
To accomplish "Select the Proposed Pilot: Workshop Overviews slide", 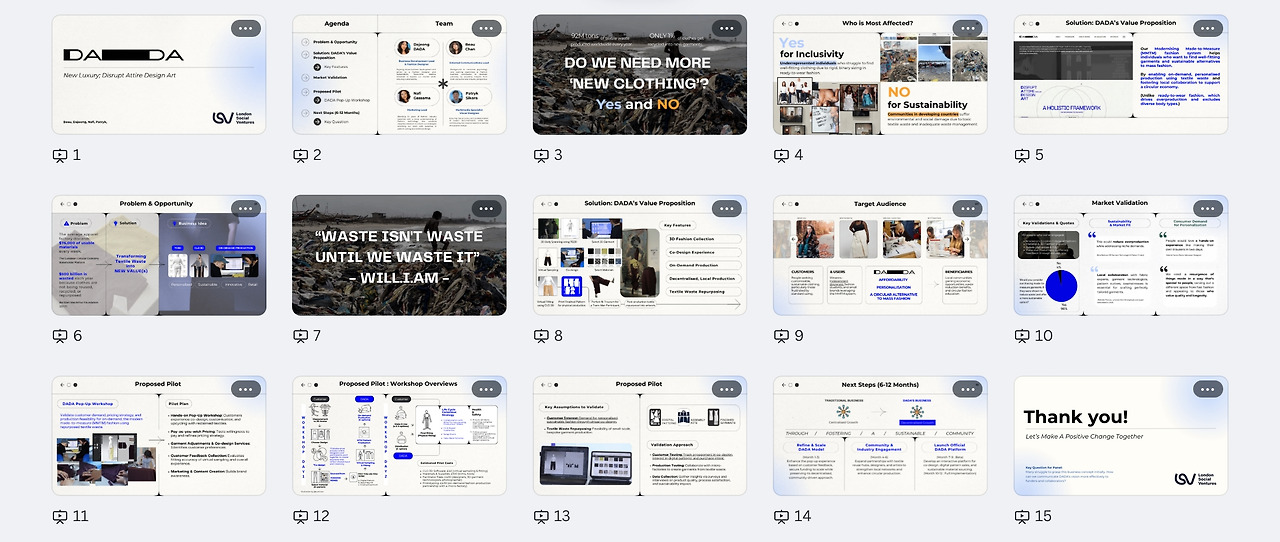I will (399, 436).
